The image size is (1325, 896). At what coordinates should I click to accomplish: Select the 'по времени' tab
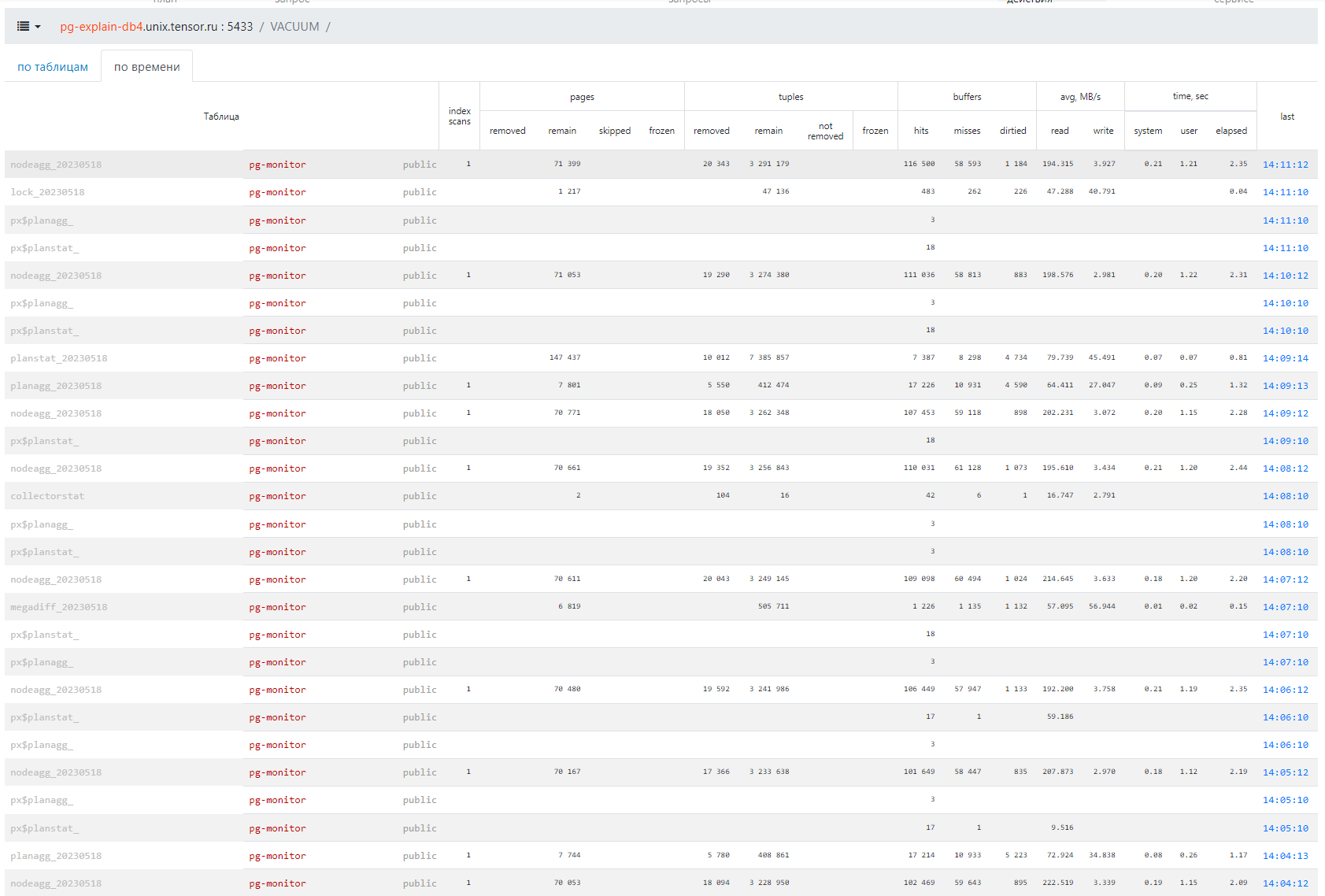(147, 67)
